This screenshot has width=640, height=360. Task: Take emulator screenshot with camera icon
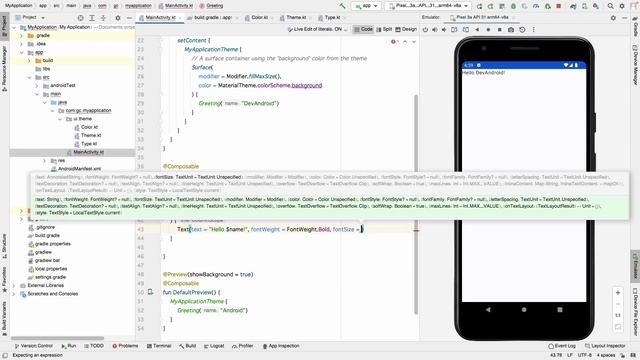(511, 30)
